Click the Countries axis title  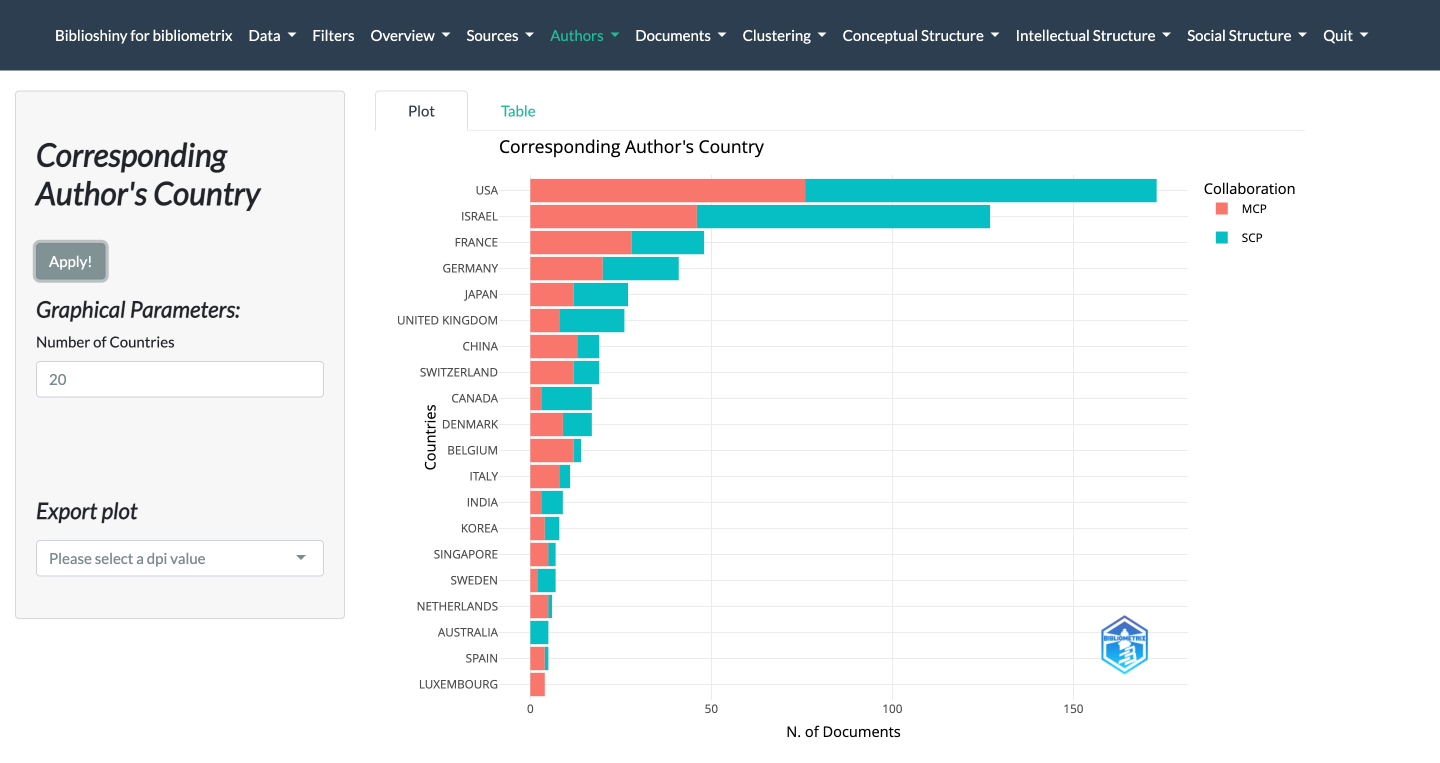[431, 437]
